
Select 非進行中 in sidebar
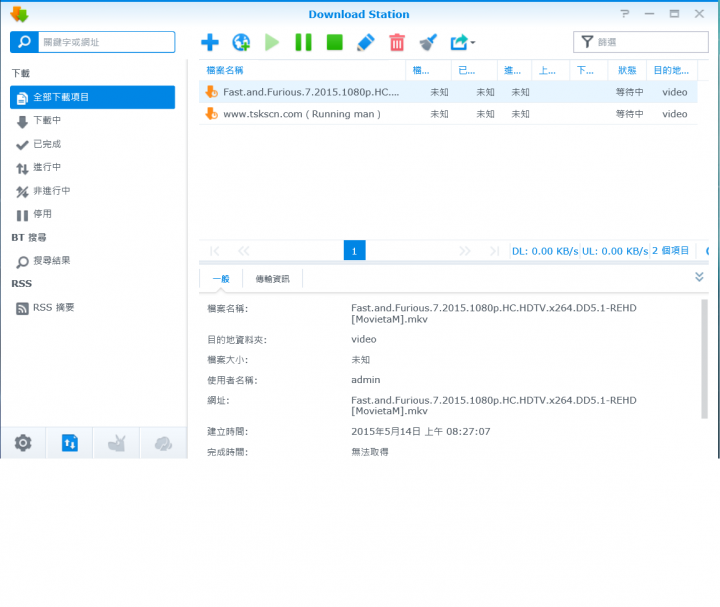[92, 191]
